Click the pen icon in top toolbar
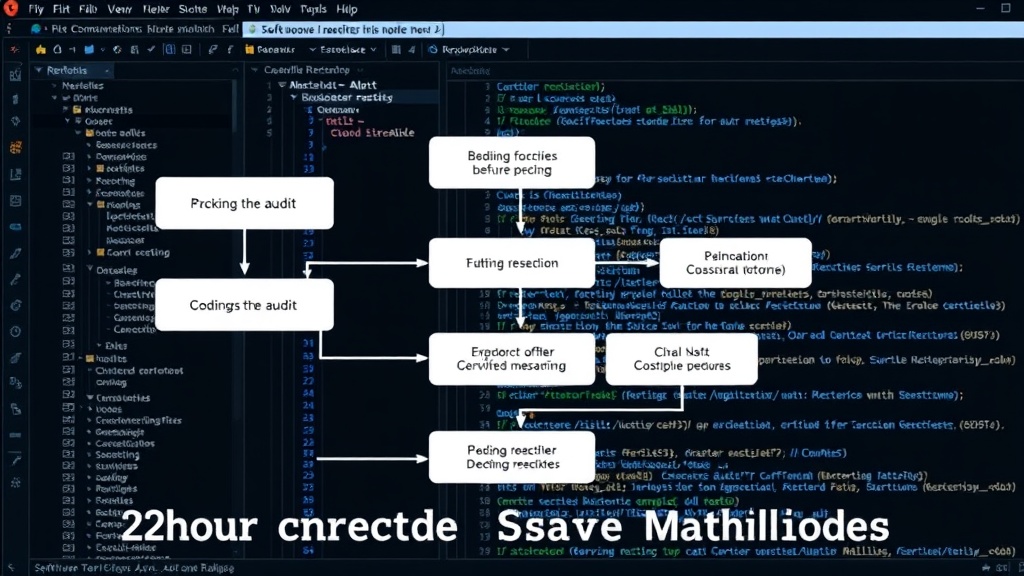The width and height of the screenshot is (1024, 576). pyautogui.click(x=213, y=50)
